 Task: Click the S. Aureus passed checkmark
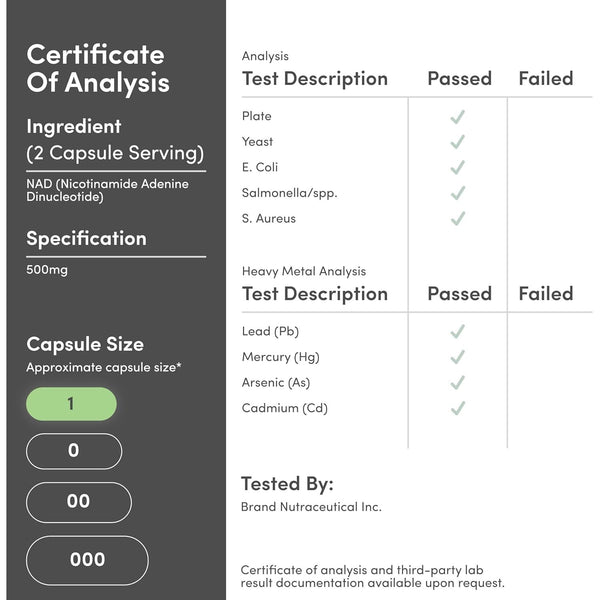click(x=458, y=218)
